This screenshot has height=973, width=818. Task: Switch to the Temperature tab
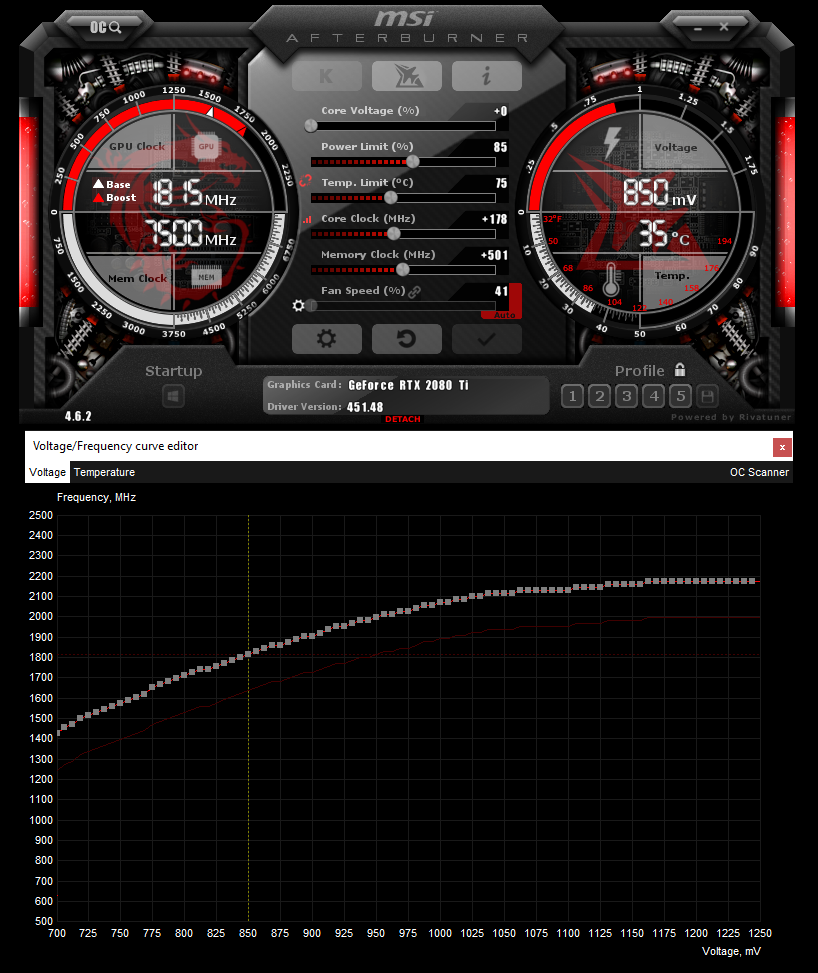click(x=104, y=472)
